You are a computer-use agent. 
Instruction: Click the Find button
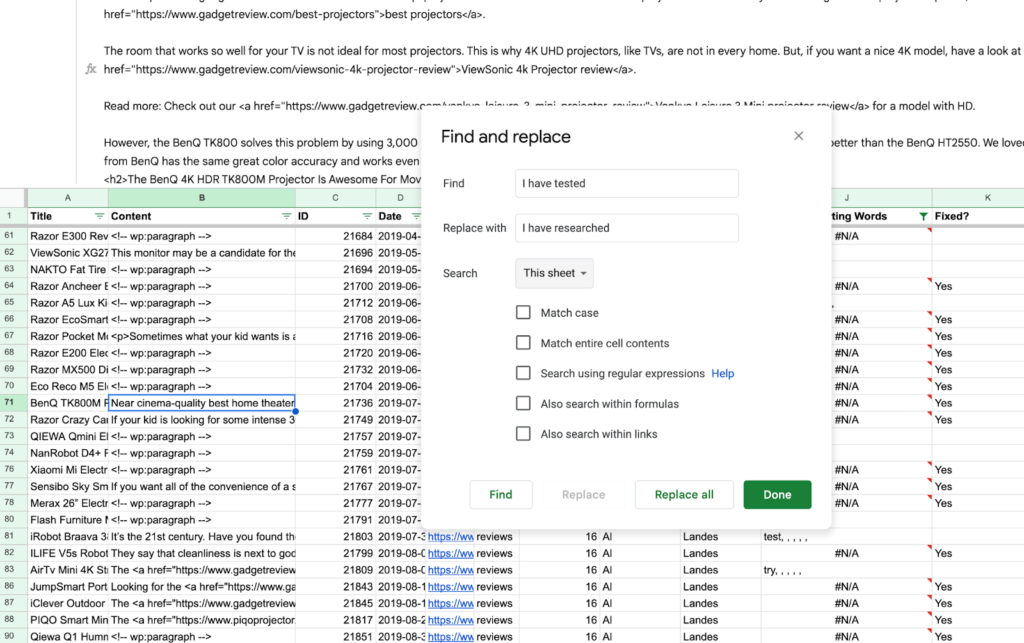(501, 495)
